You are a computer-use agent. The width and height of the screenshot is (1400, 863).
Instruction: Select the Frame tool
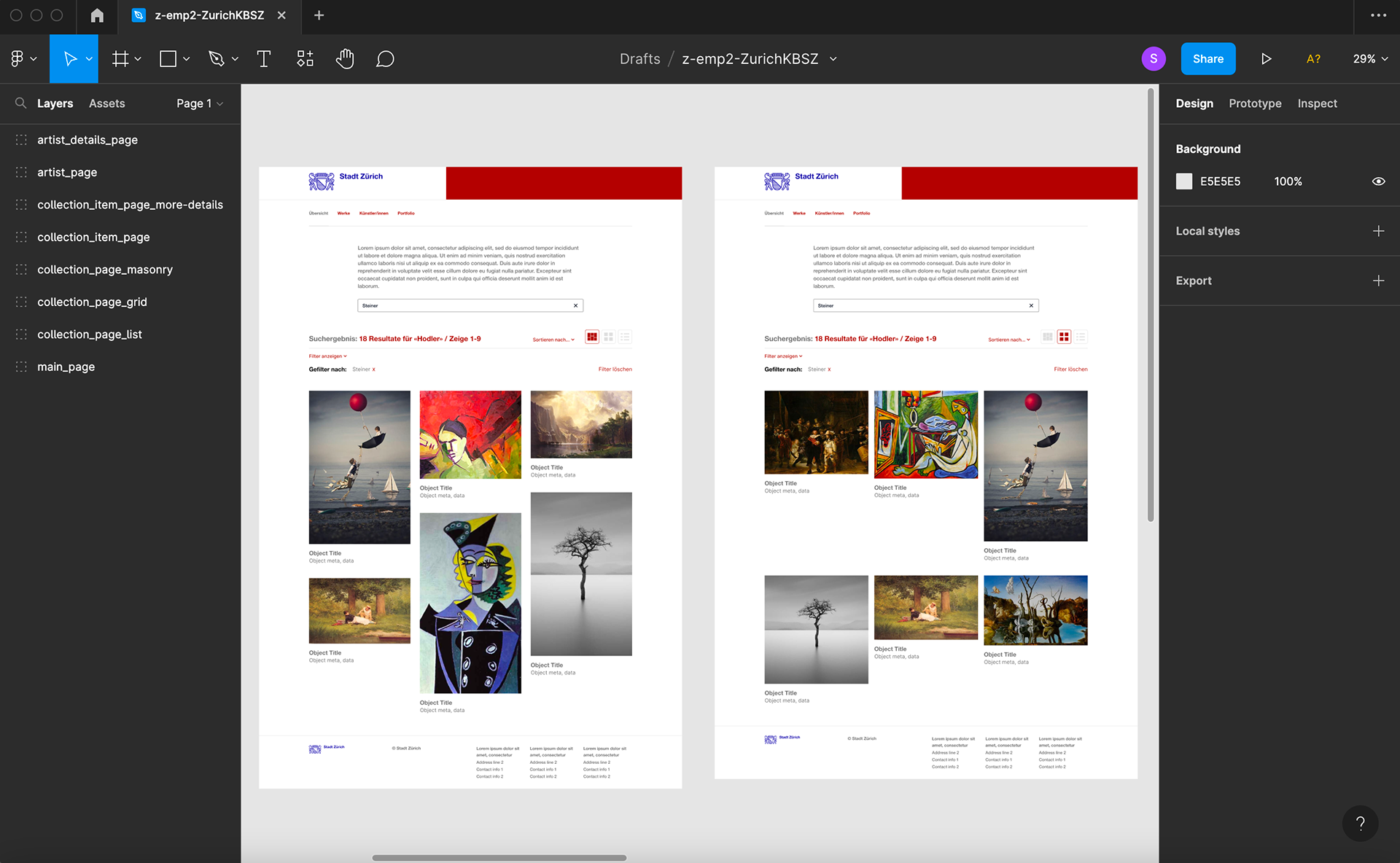(120, 59)
